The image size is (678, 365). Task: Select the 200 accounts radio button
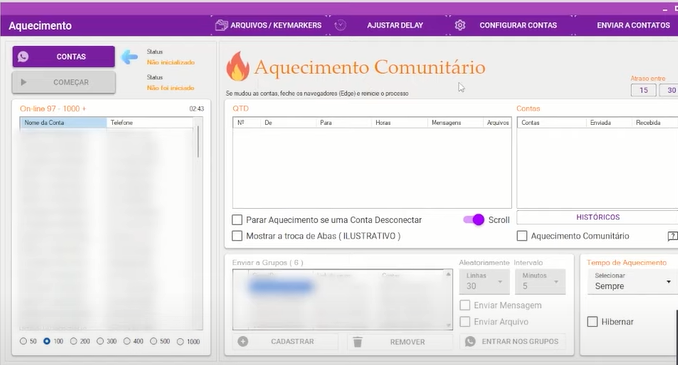tap(74, 341)
